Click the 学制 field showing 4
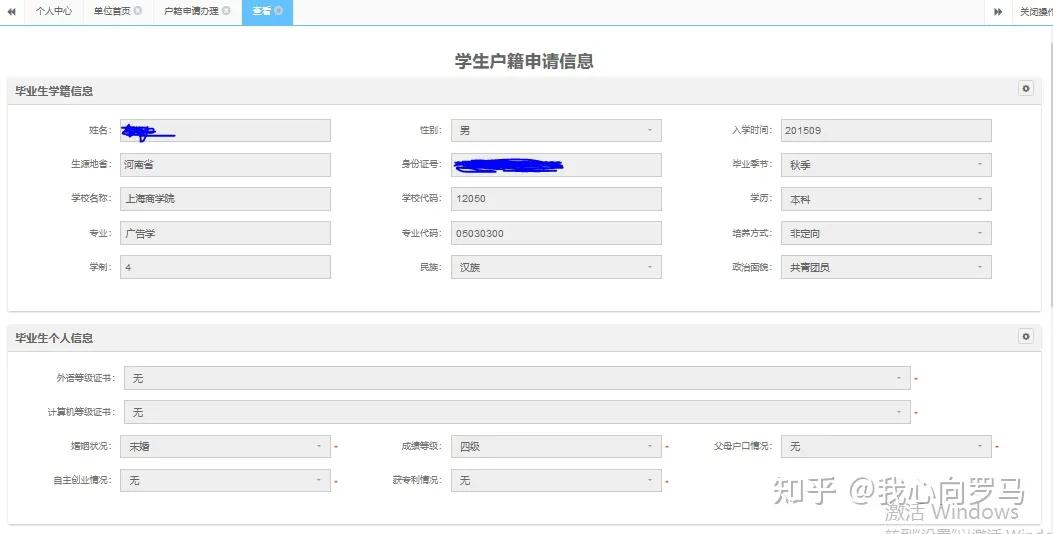Screen dimensions: 1053x534 (x=226, y=267)
